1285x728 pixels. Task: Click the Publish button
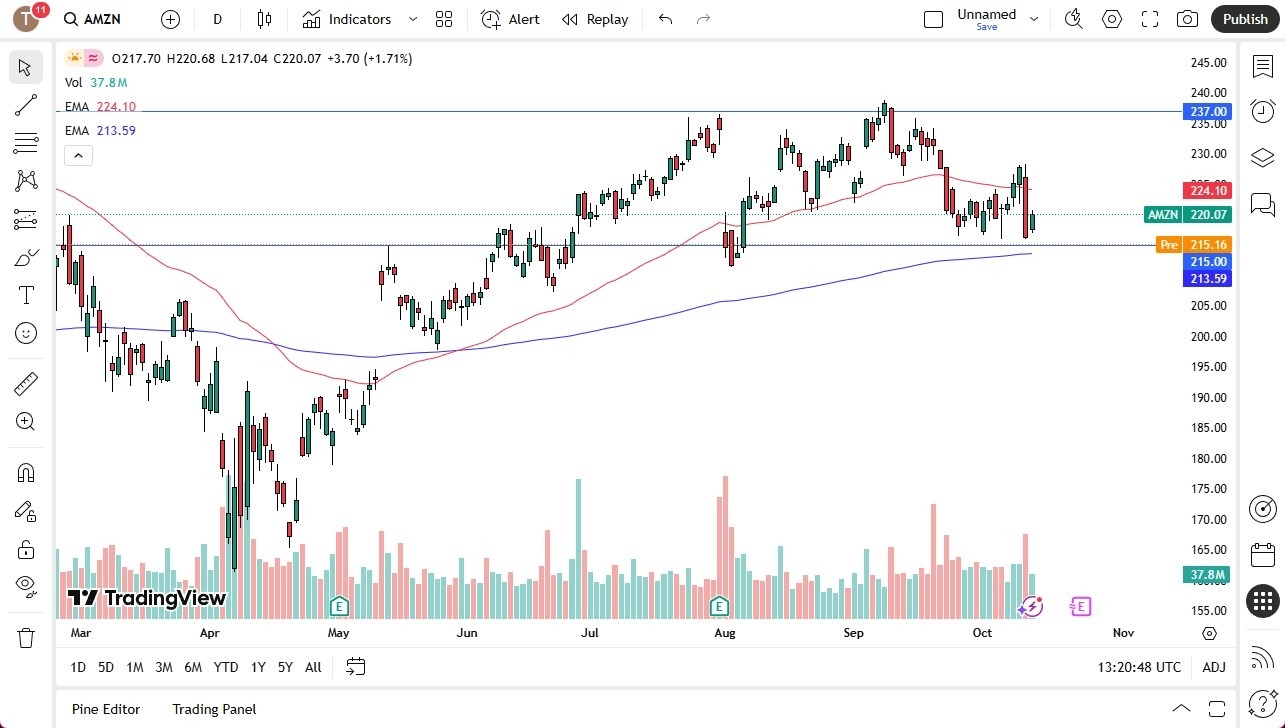[x=1244, y=19]
